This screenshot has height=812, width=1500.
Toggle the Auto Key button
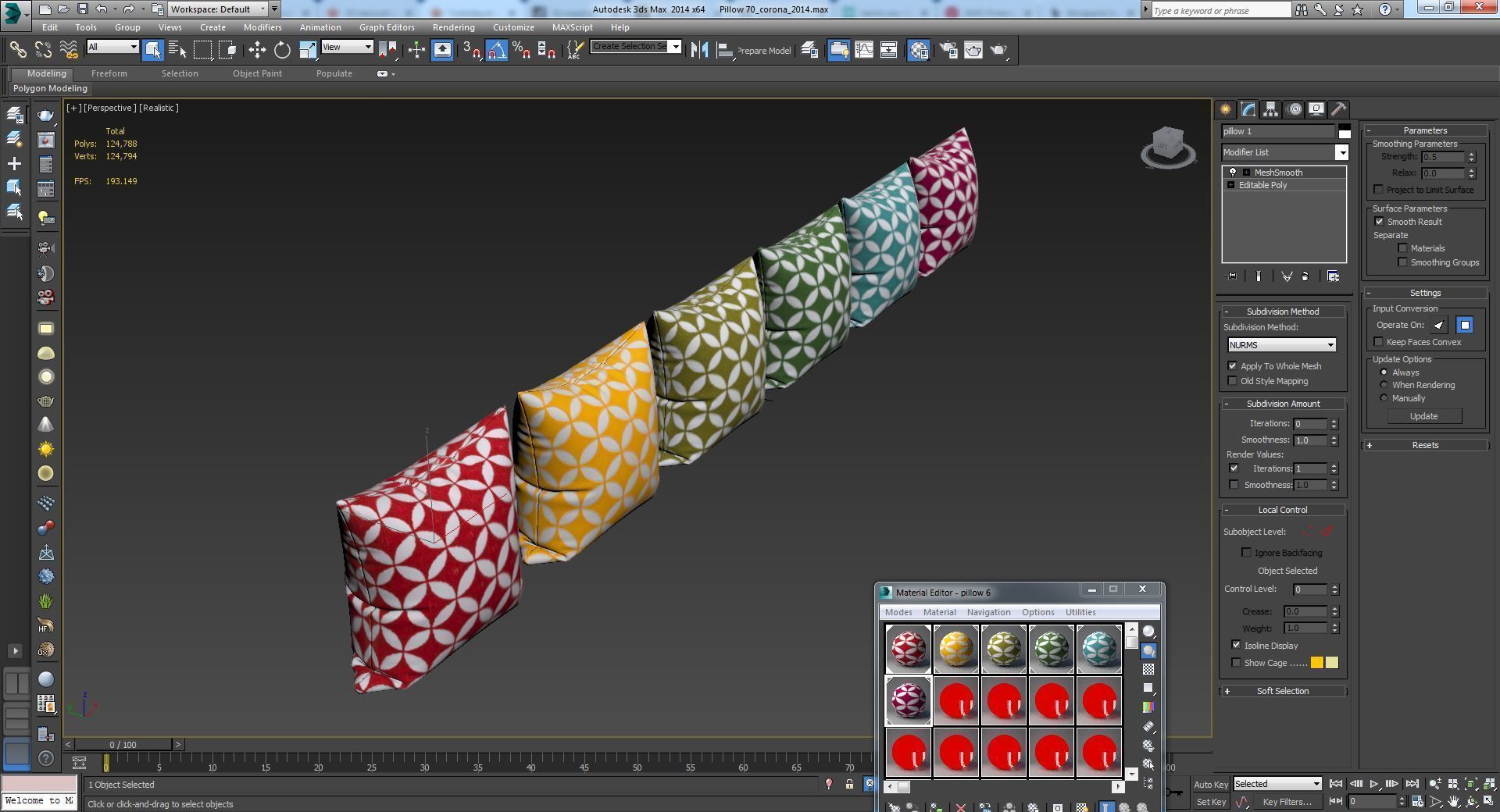click(1211, 784)
